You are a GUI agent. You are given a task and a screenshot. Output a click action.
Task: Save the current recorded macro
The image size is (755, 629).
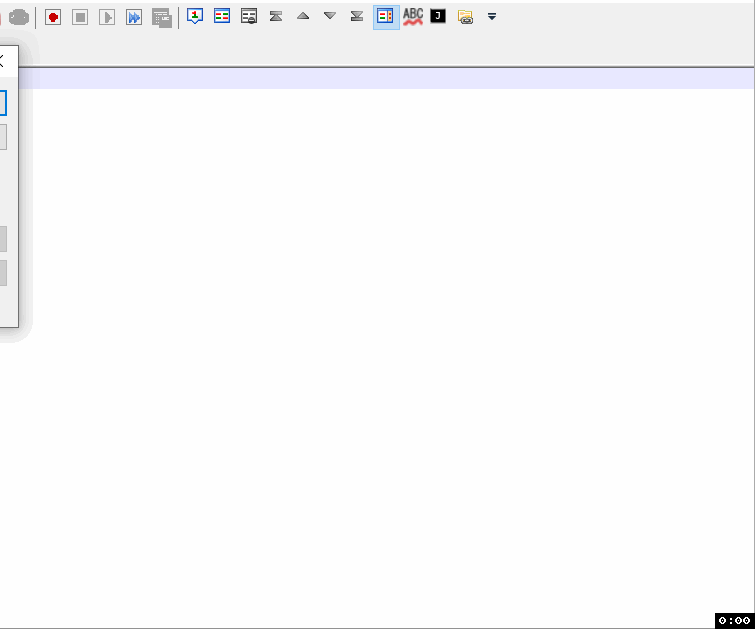[x=161, y=17]
